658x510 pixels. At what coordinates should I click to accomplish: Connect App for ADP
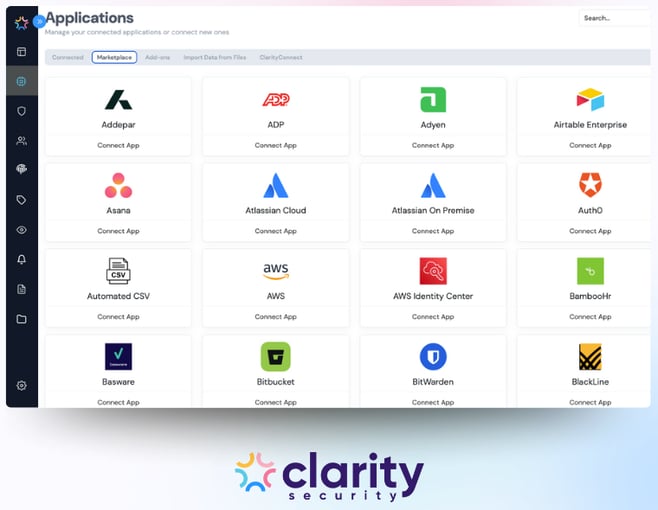click(x=276, y=145)
